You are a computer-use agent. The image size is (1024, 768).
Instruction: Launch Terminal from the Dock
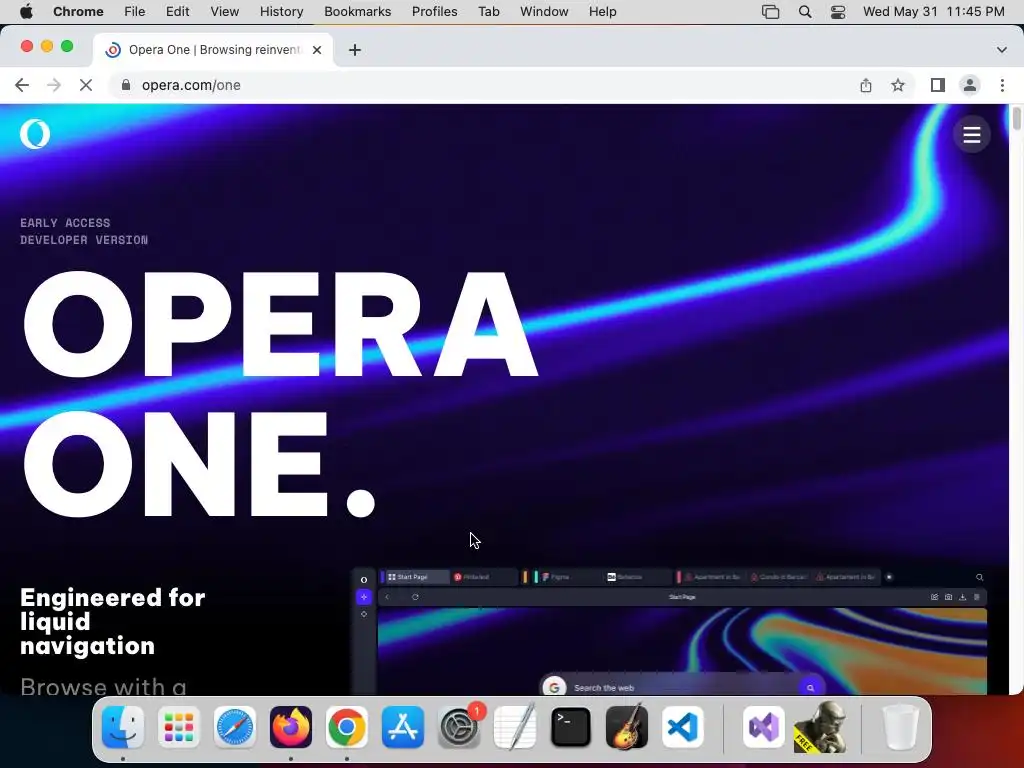[x=571, y=727]
